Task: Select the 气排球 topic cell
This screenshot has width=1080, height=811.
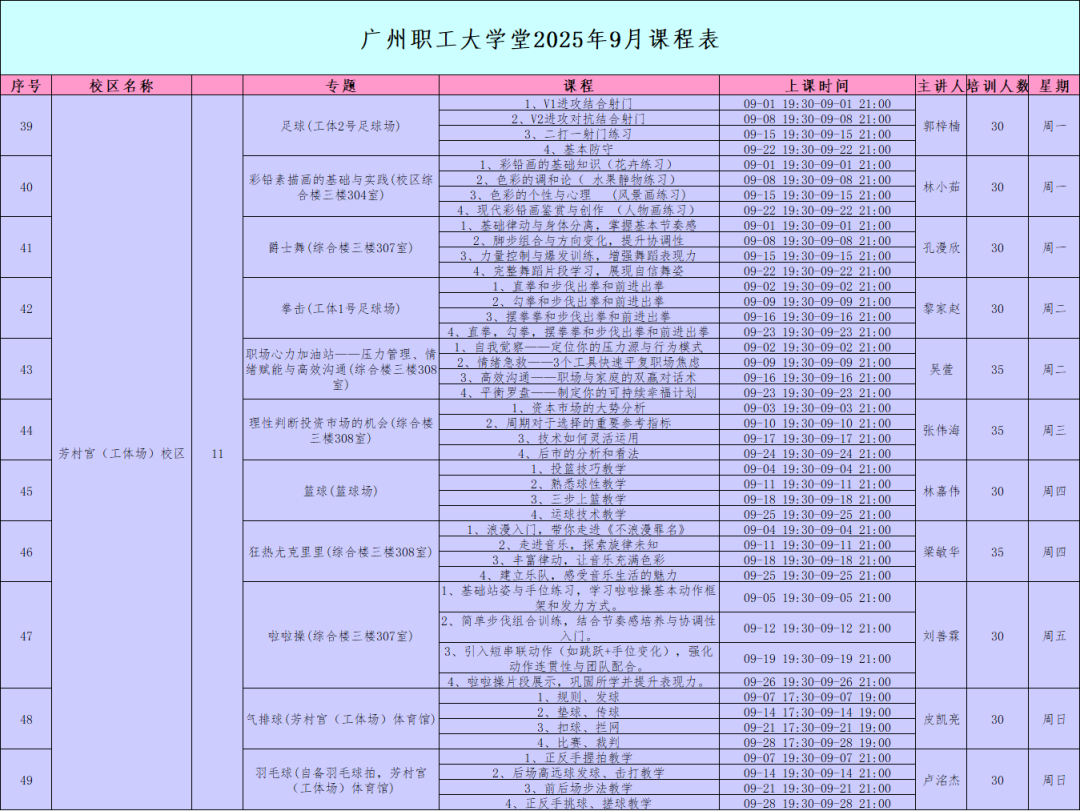Action: pyautogui.click(x=341, y=719)
